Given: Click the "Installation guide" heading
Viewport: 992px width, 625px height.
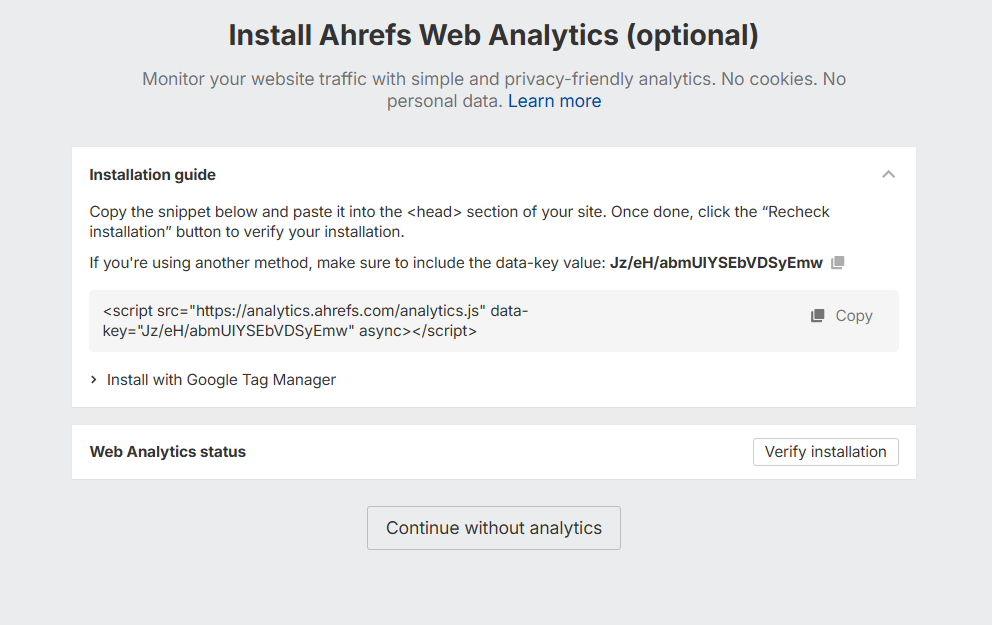Looking at the screenshot, I should click(x=152, y=175).
